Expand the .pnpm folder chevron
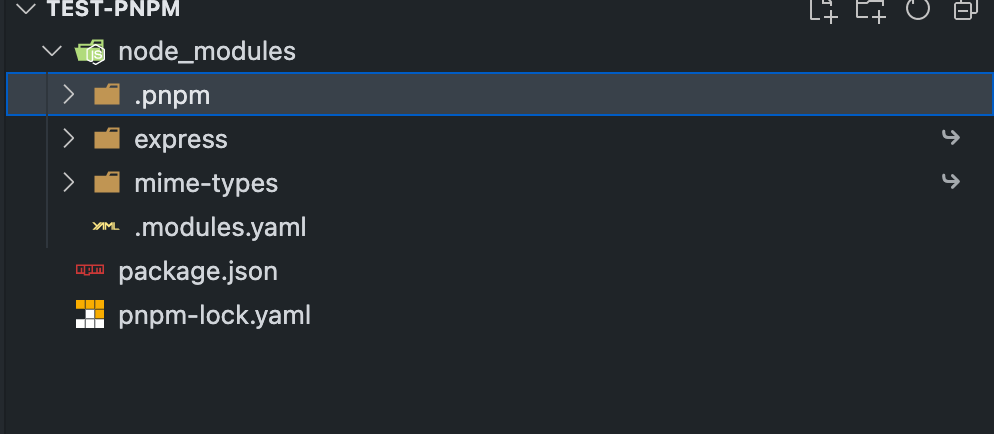Viewport: 994px width, 434px height. (x=68, y=94)
